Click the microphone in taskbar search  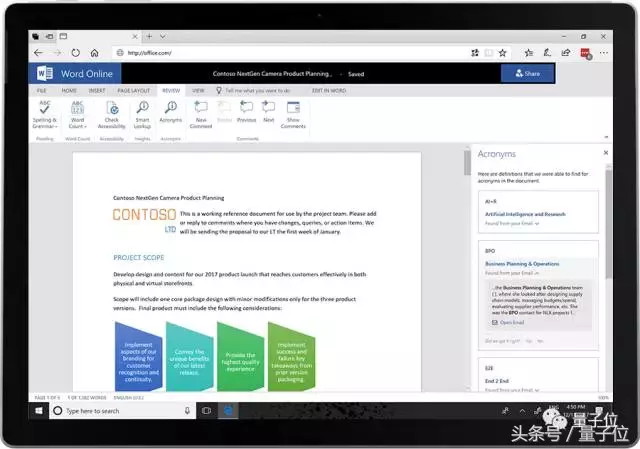tap(187, 411)
